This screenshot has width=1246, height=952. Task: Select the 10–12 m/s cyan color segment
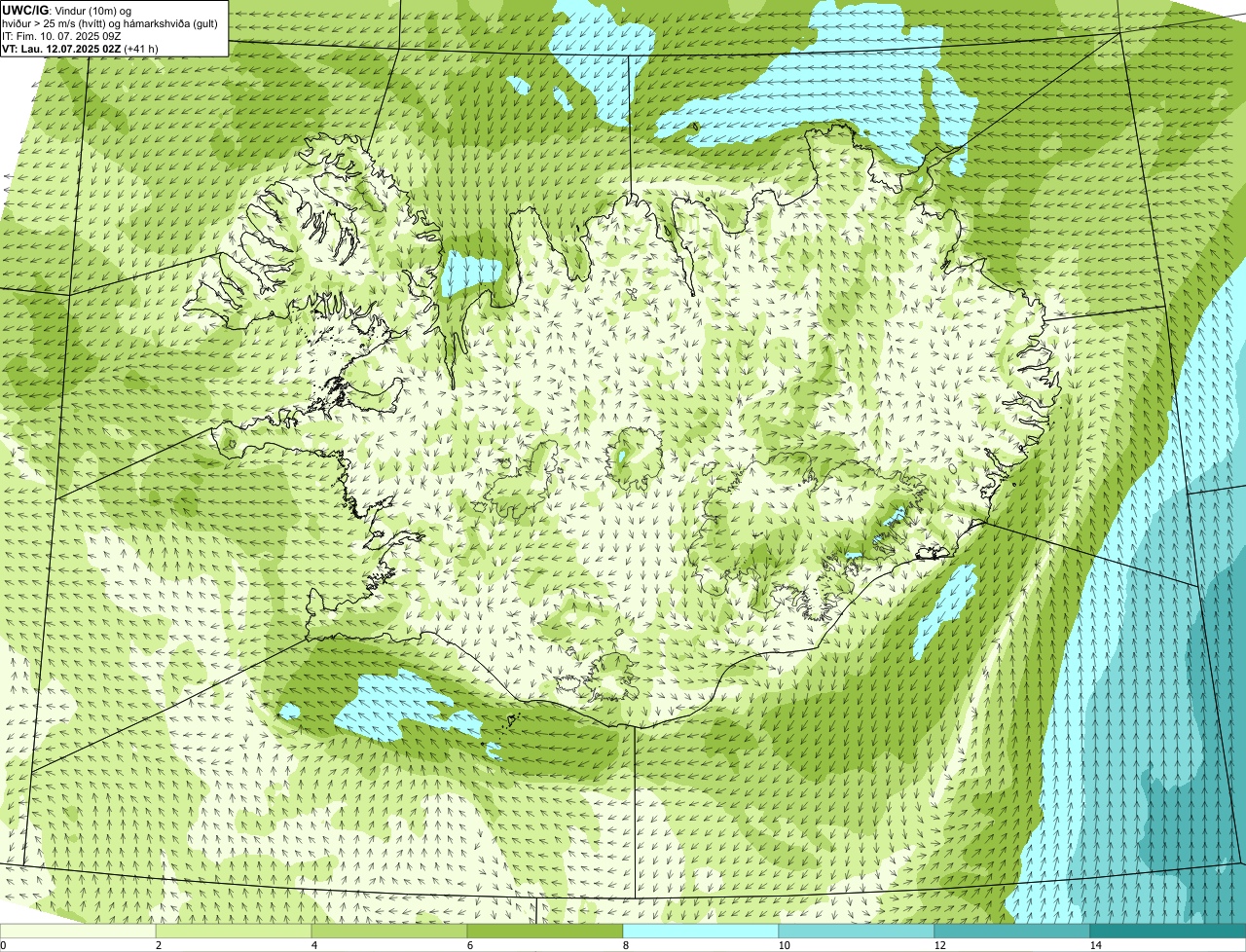[x=857, y=931]
